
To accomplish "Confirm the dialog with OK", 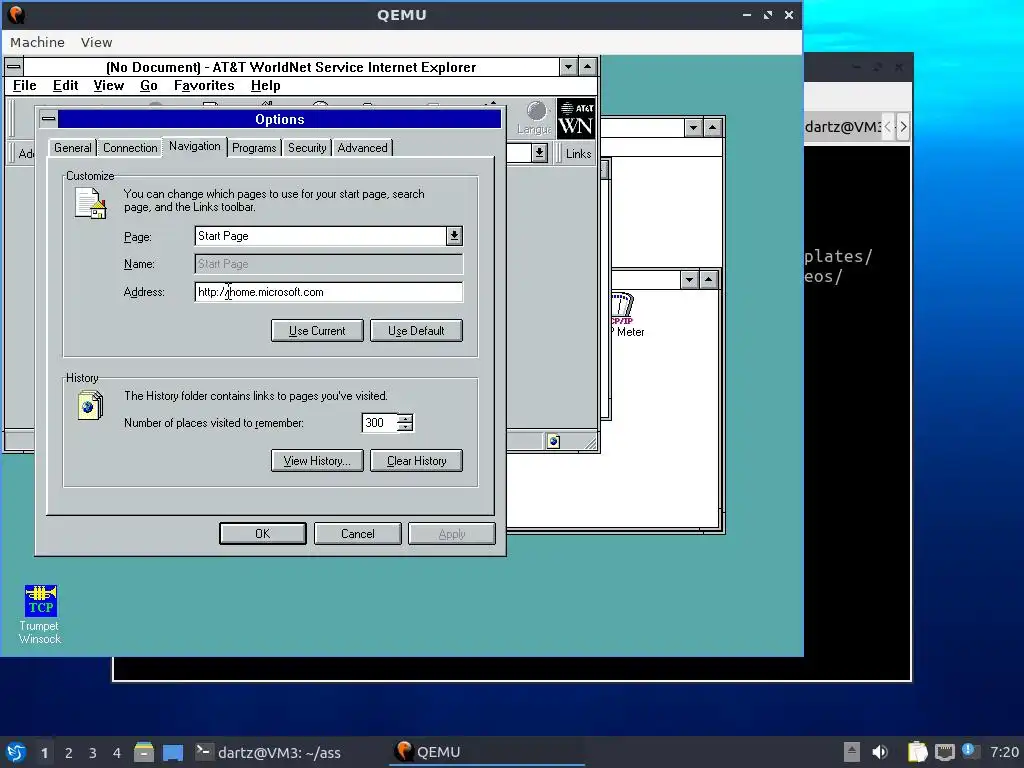I will [263, 534].
